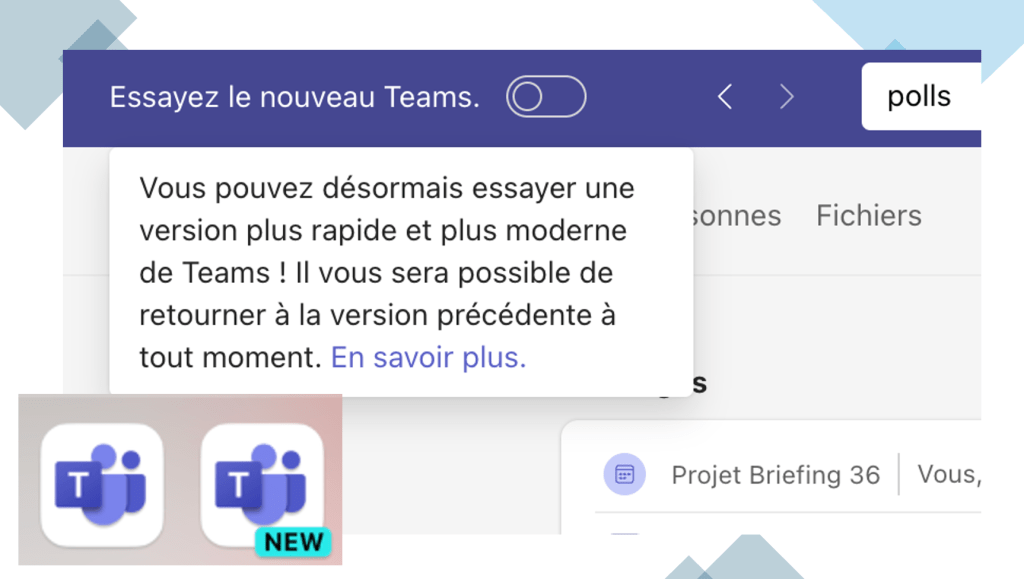This screenshot has width=1024, height=579.
Task: Switch to the Fichiers tab
Action: (x=868, y=215)
